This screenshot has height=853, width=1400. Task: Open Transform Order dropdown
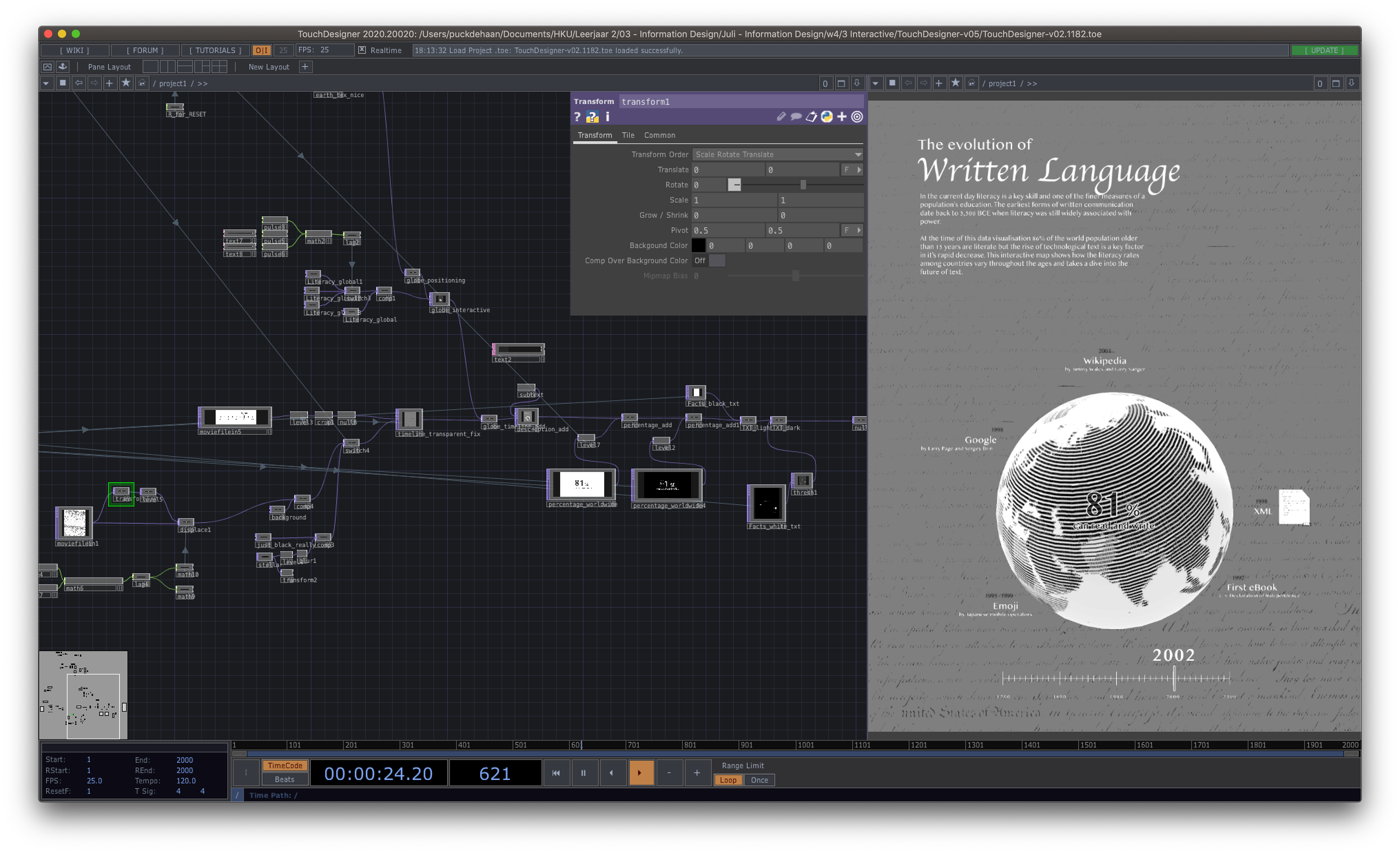777,155
